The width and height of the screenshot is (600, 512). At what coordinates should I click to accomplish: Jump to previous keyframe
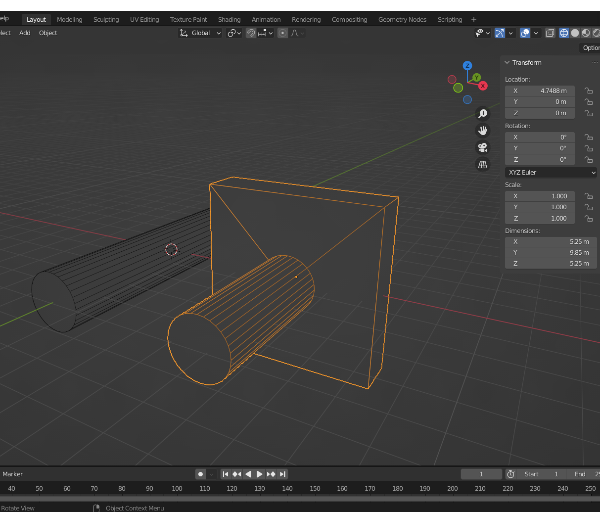click(237, 474)
